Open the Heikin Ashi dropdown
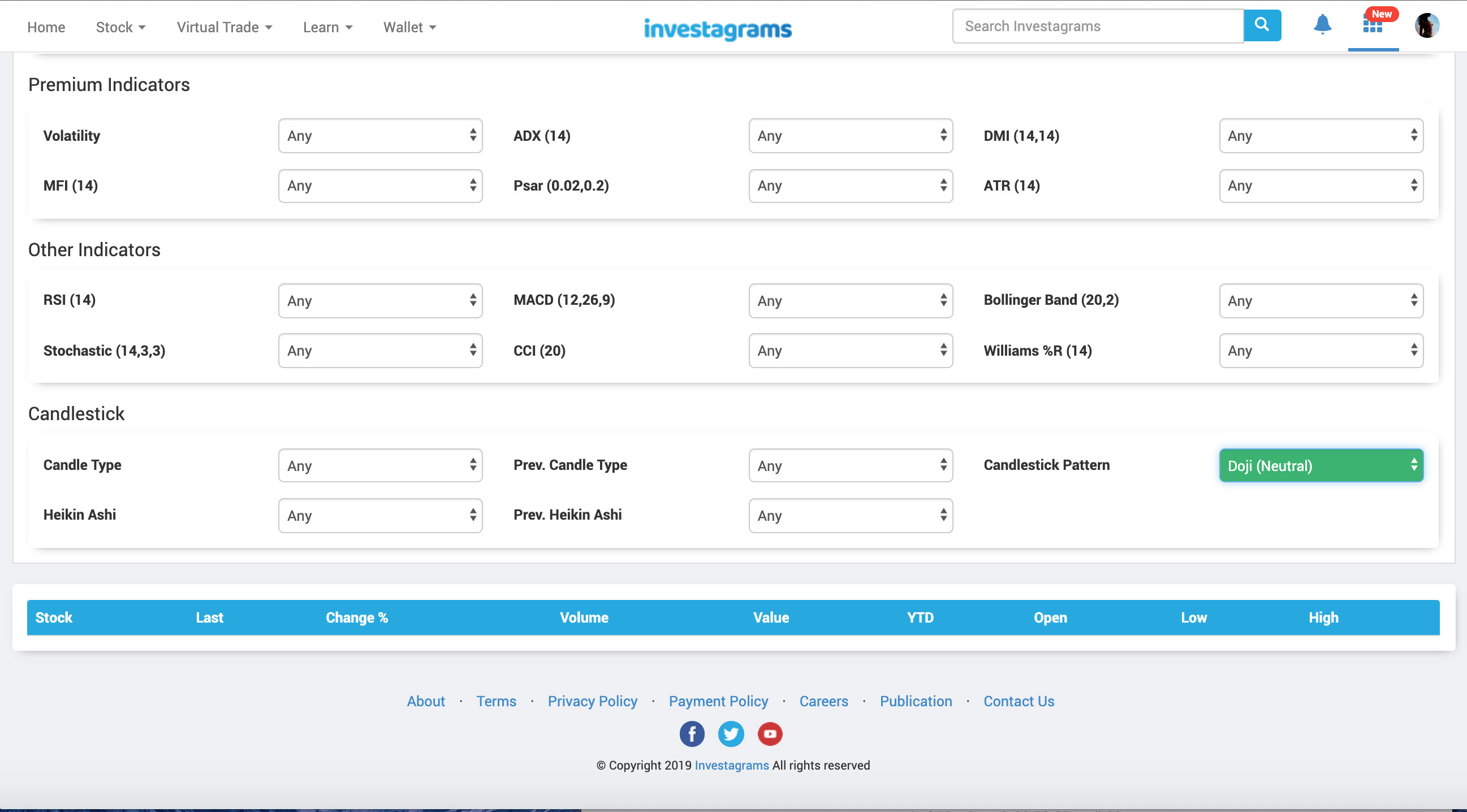The height and width of the screenshot is (812, 1467). pos(380,516)
